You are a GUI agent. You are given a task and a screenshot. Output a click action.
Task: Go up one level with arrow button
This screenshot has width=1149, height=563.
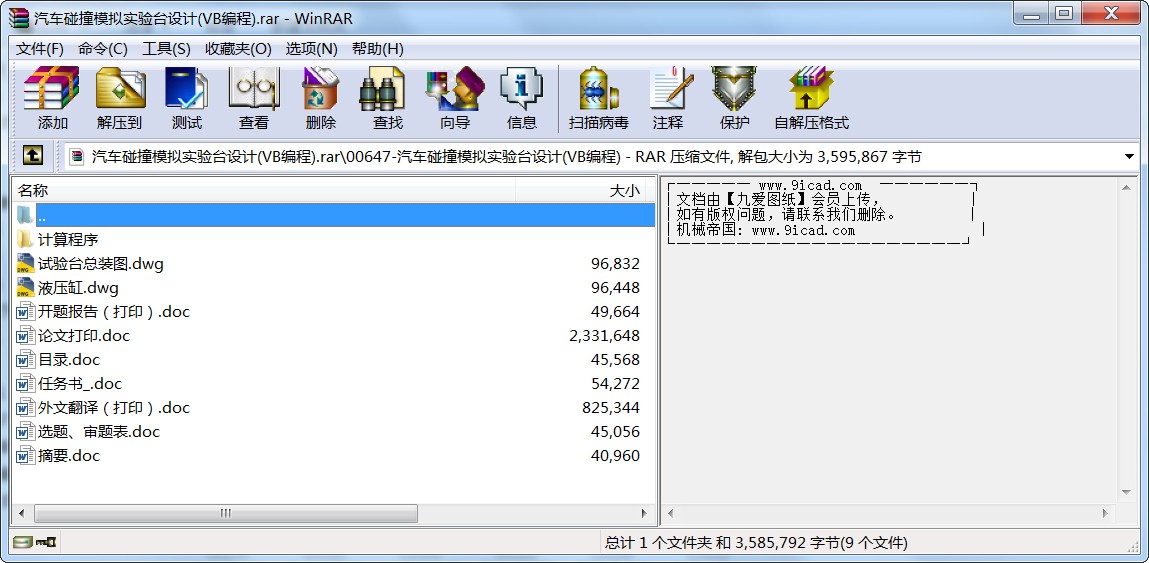[x=33, y=156]
